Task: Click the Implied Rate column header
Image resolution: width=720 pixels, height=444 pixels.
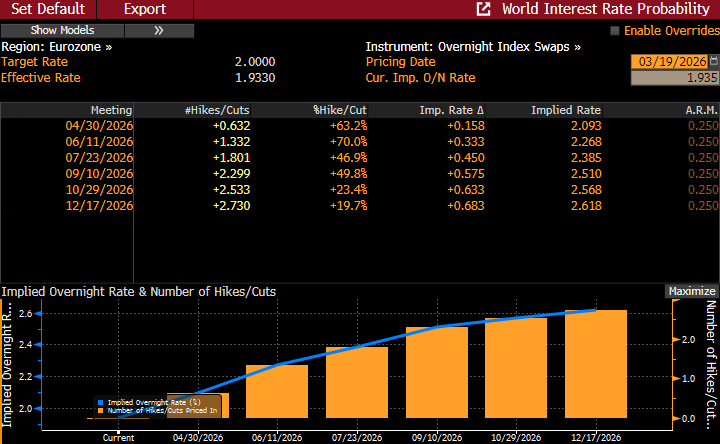Action: click(565, 109)
